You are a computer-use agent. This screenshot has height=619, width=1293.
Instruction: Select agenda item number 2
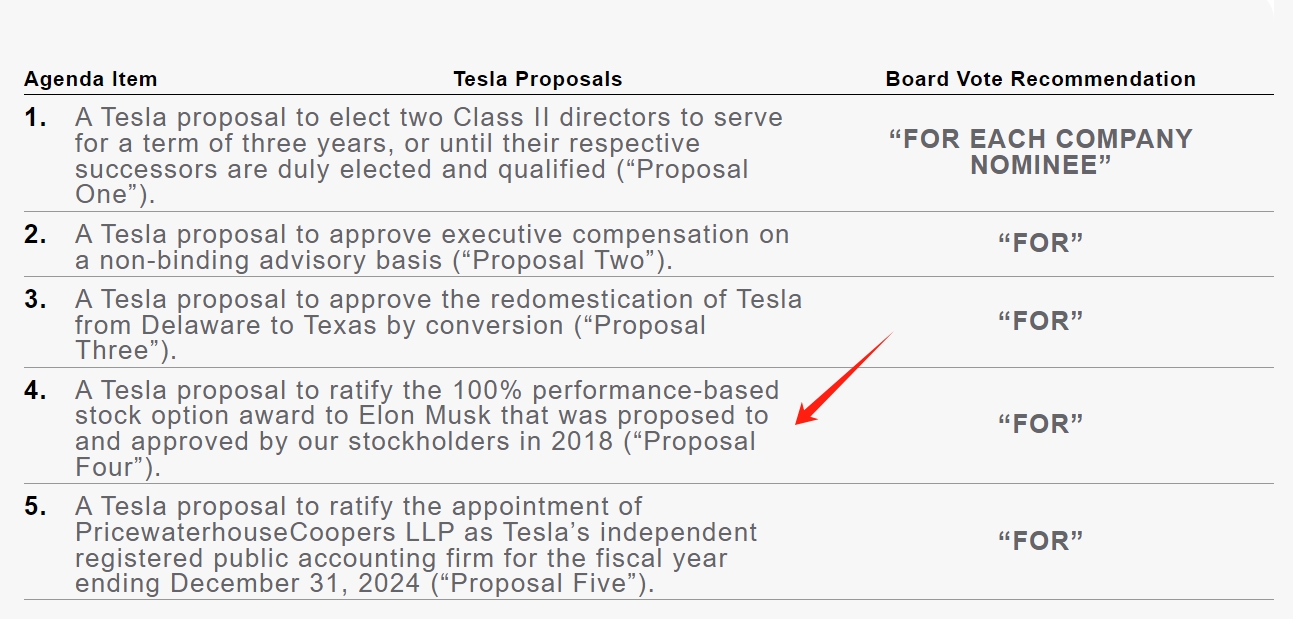click(x=36, y=235)
